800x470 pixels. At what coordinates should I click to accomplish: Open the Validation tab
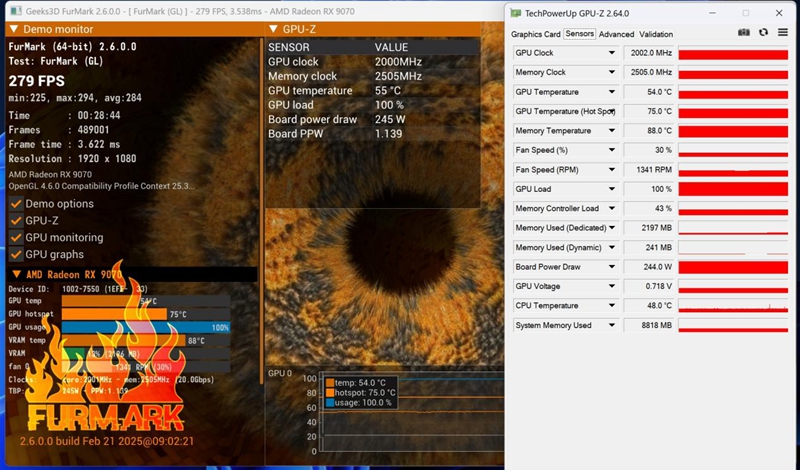(656, 34)
